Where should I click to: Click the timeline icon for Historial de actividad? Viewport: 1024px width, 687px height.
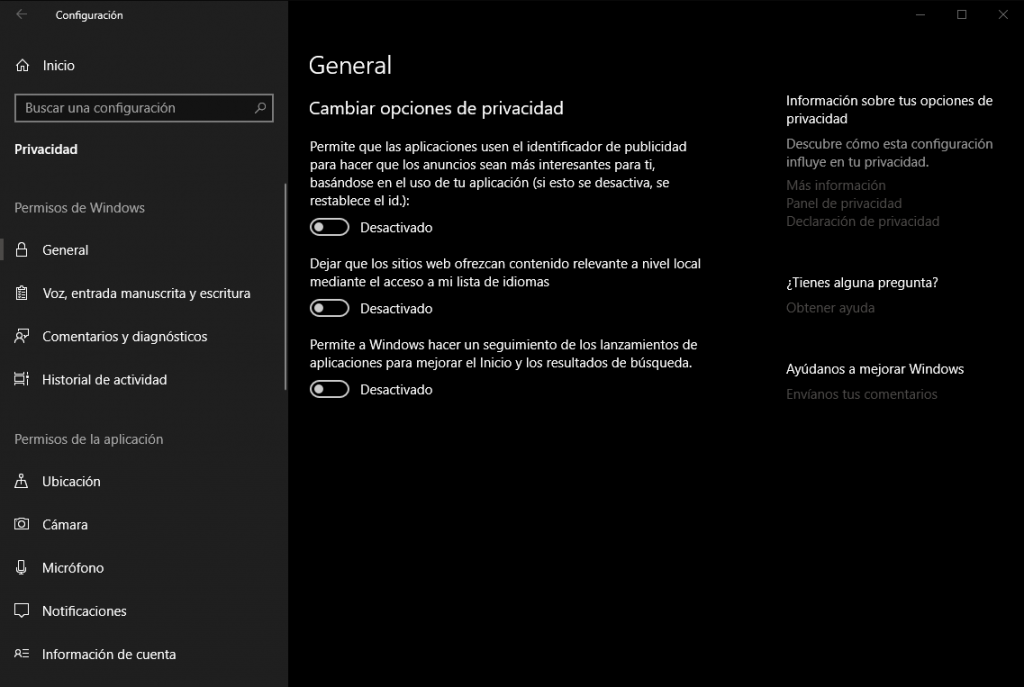click(x=22, y=379)
